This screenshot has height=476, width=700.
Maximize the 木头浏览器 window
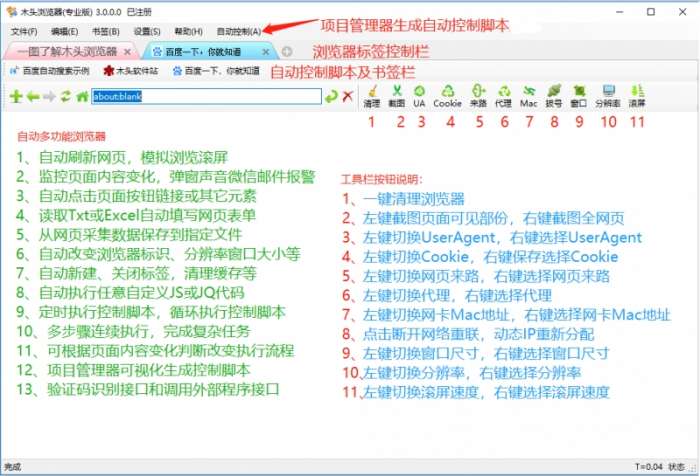pyautogui.click(x=651, y=12)
